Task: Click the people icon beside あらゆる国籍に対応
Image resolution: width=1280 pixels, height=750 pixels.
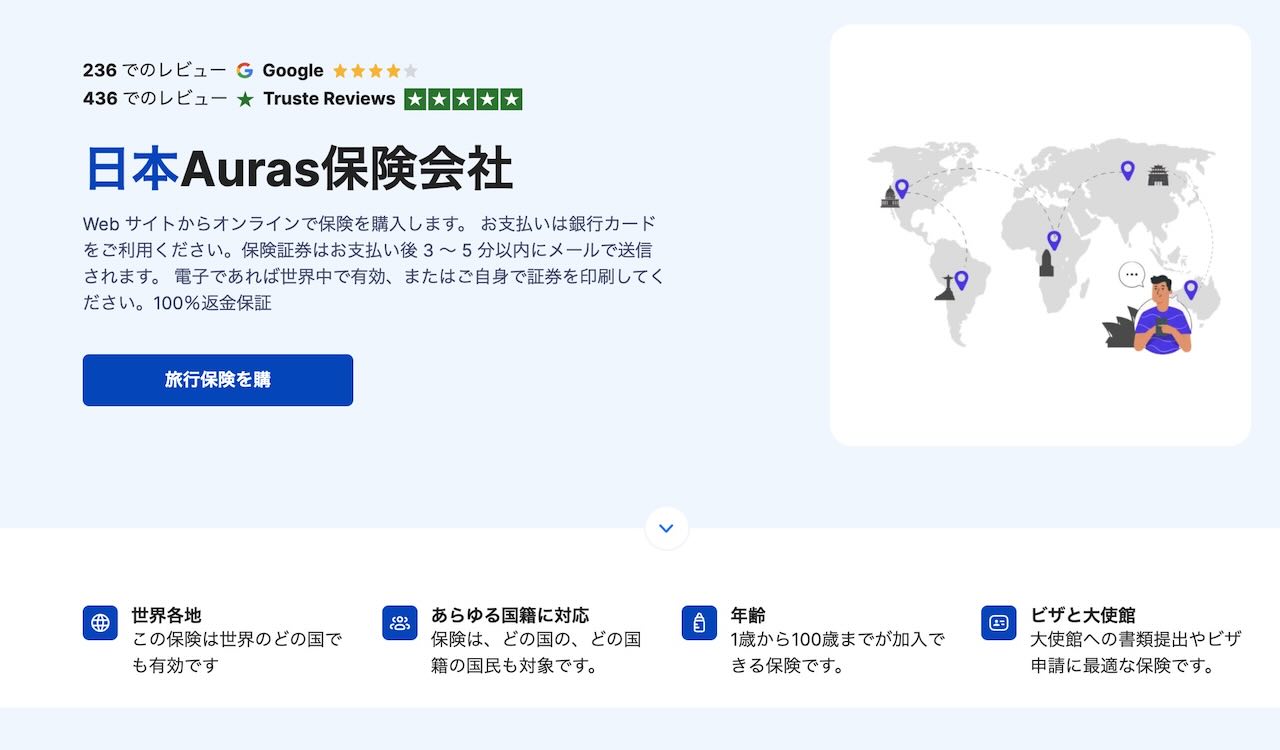Action: [400, 623]
